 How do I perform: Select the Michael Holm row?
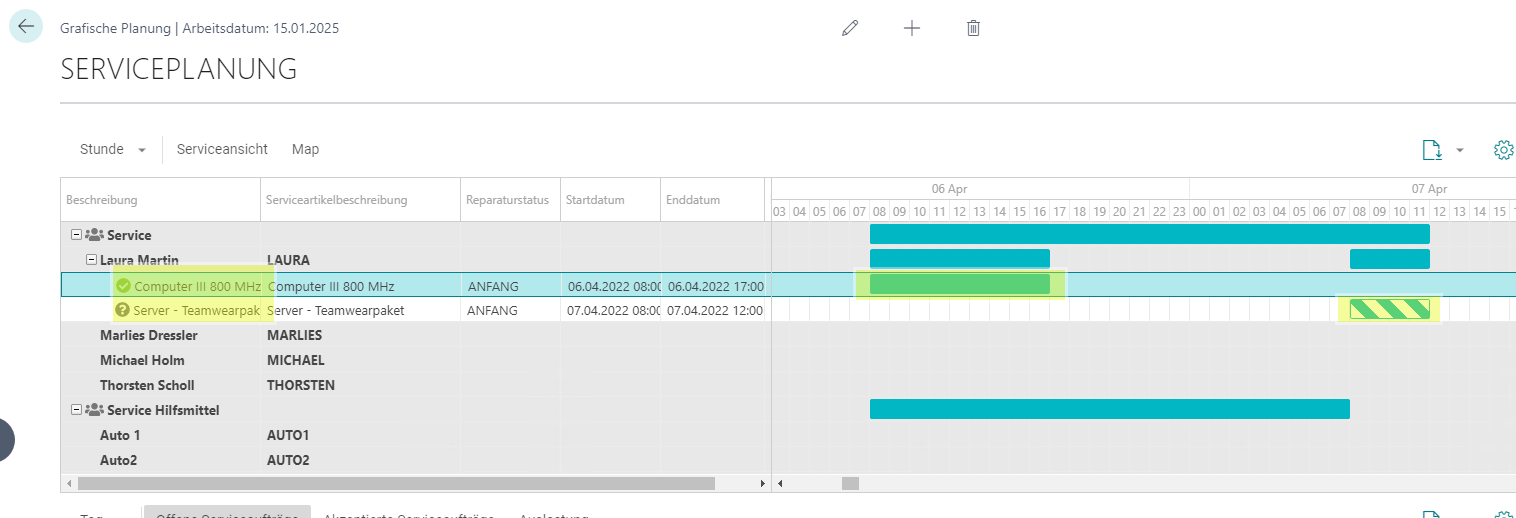coord(416,360)
